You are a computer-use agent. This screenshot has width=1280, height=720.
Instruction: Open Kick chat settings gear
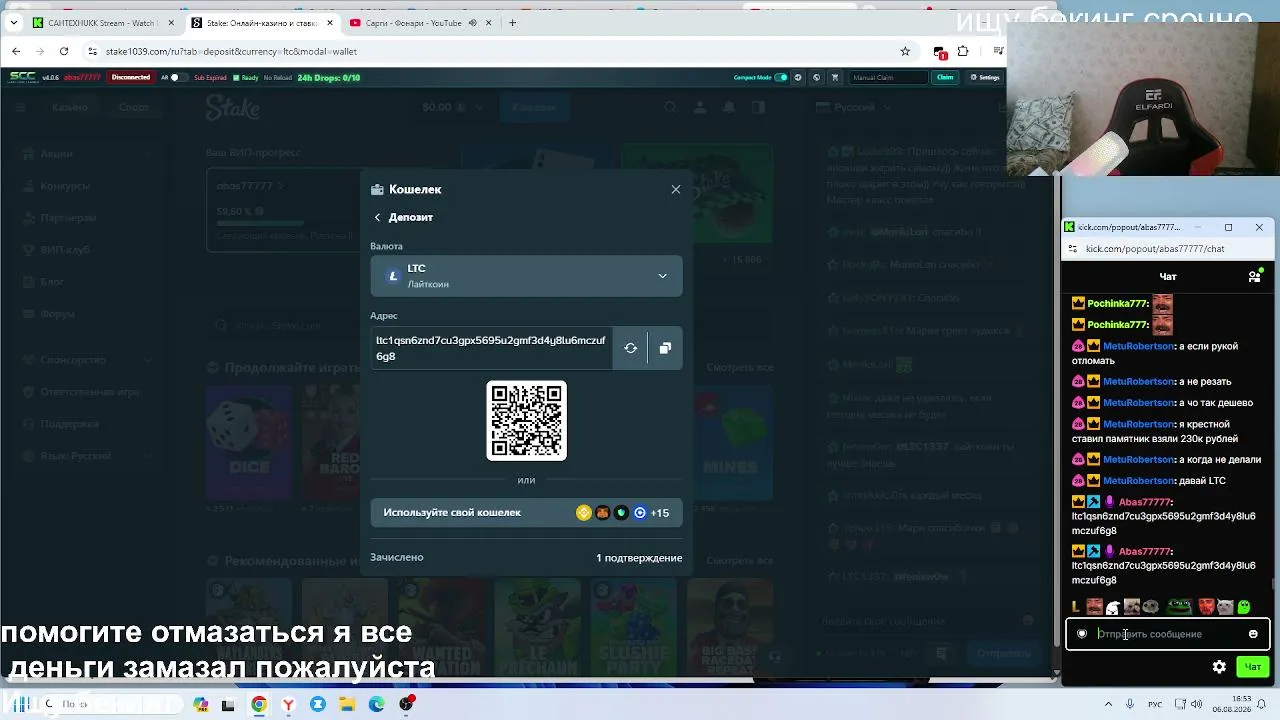[x=1219, y=667]
